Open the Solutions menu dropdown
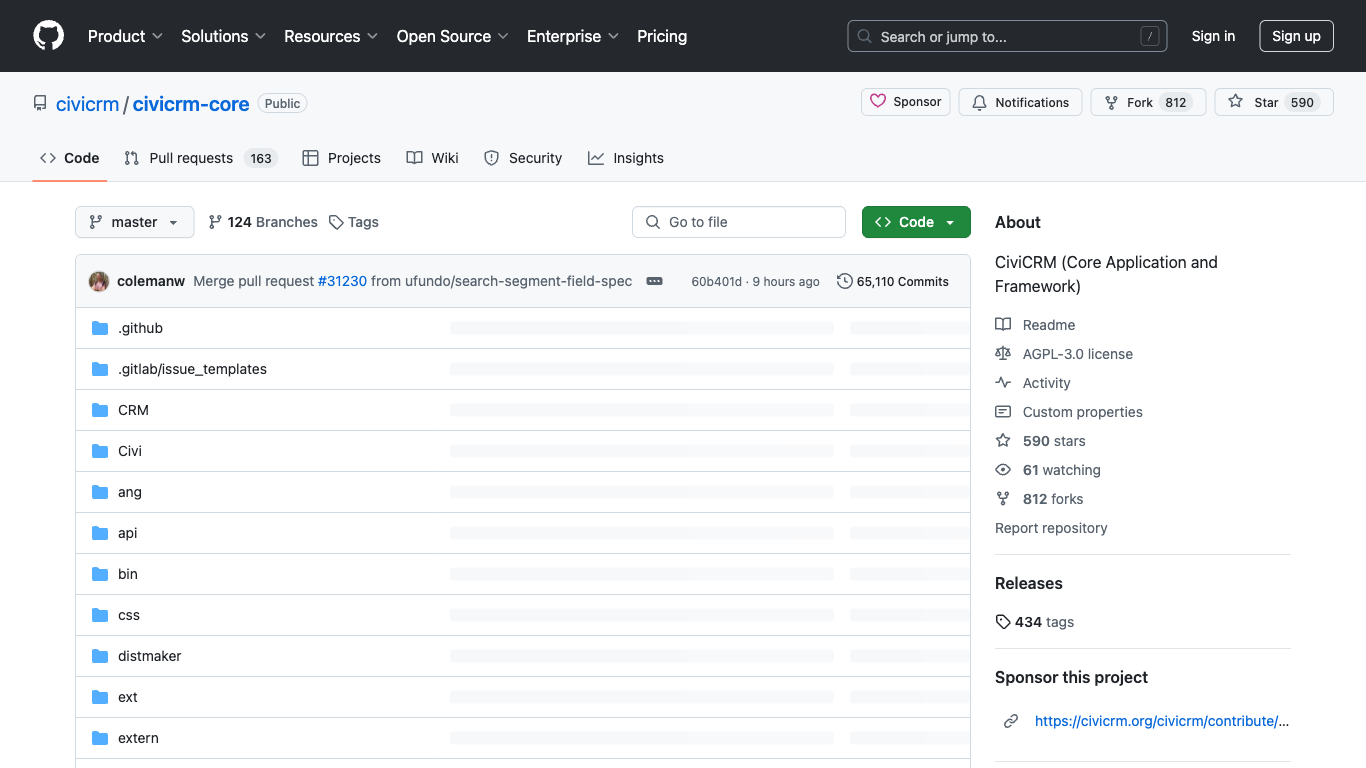1366x768 pixels. 223,36
